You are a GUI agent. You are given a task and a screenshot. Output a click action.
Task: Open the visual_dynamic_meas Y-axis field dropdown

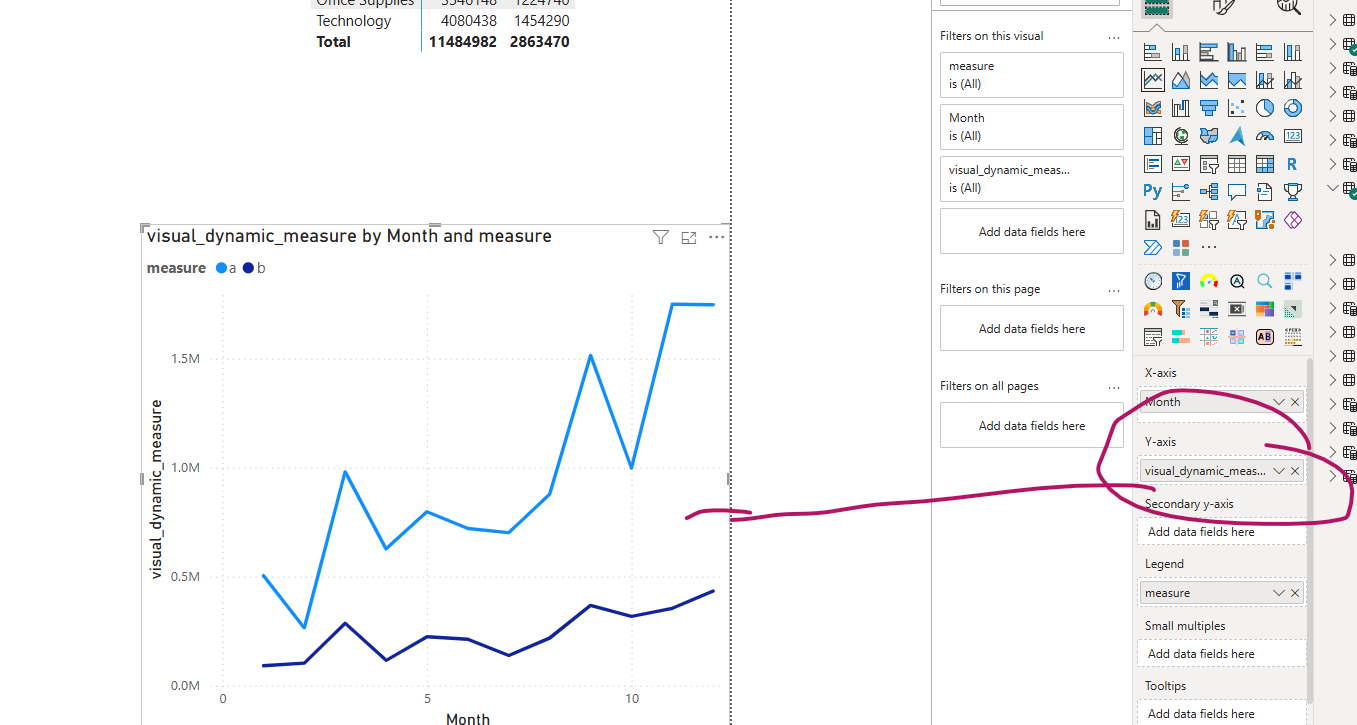click(x=1279, y=471)
